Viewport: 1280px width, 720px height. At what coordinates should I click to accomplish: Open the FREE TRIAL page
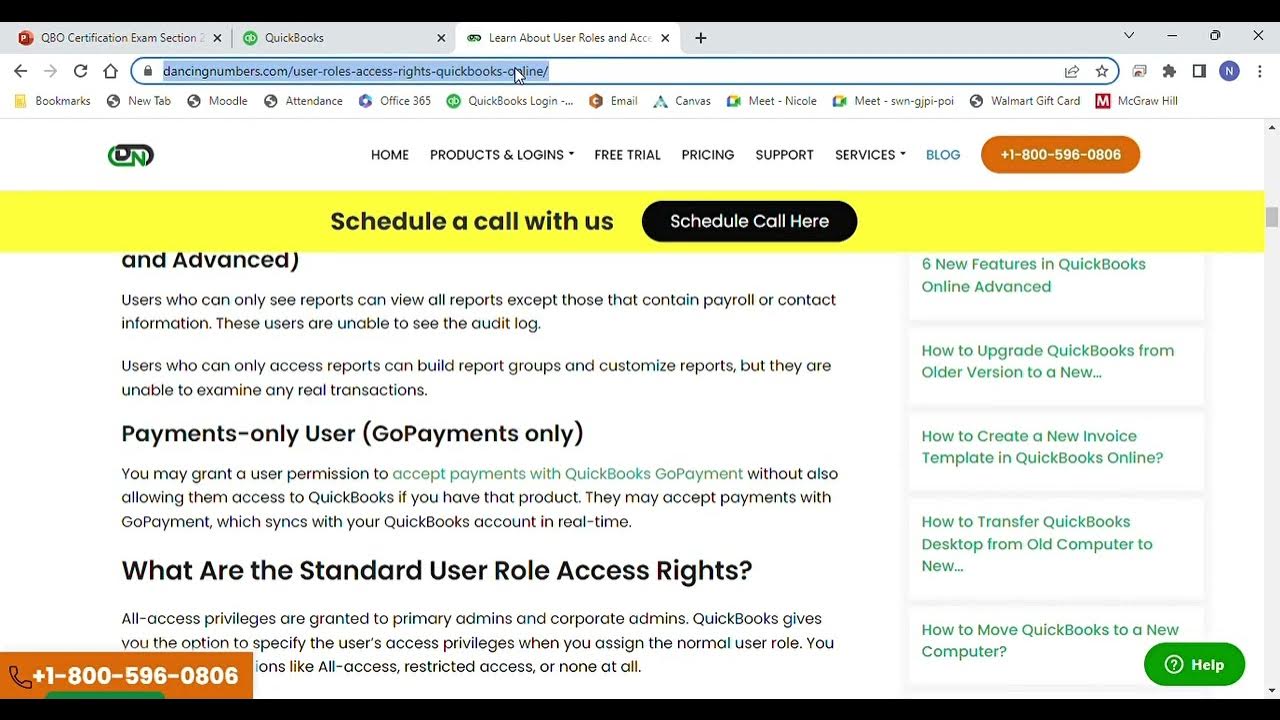coord(627,155)
